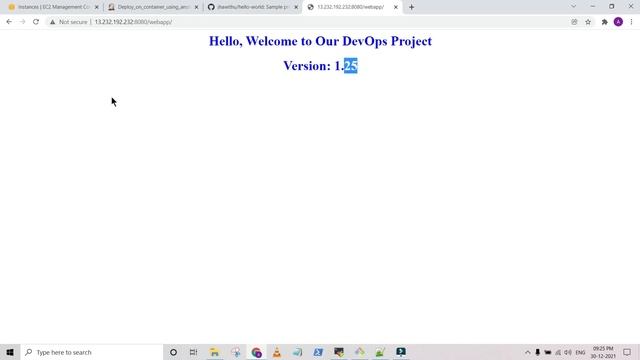Focus the address bar URL
The image size is (640, 360).
pyautogui.click(x=133, y=22)
